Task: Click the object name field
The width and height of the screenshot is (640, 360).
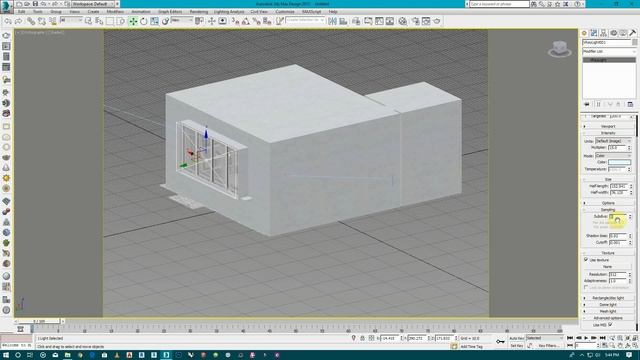Action: 607,42
